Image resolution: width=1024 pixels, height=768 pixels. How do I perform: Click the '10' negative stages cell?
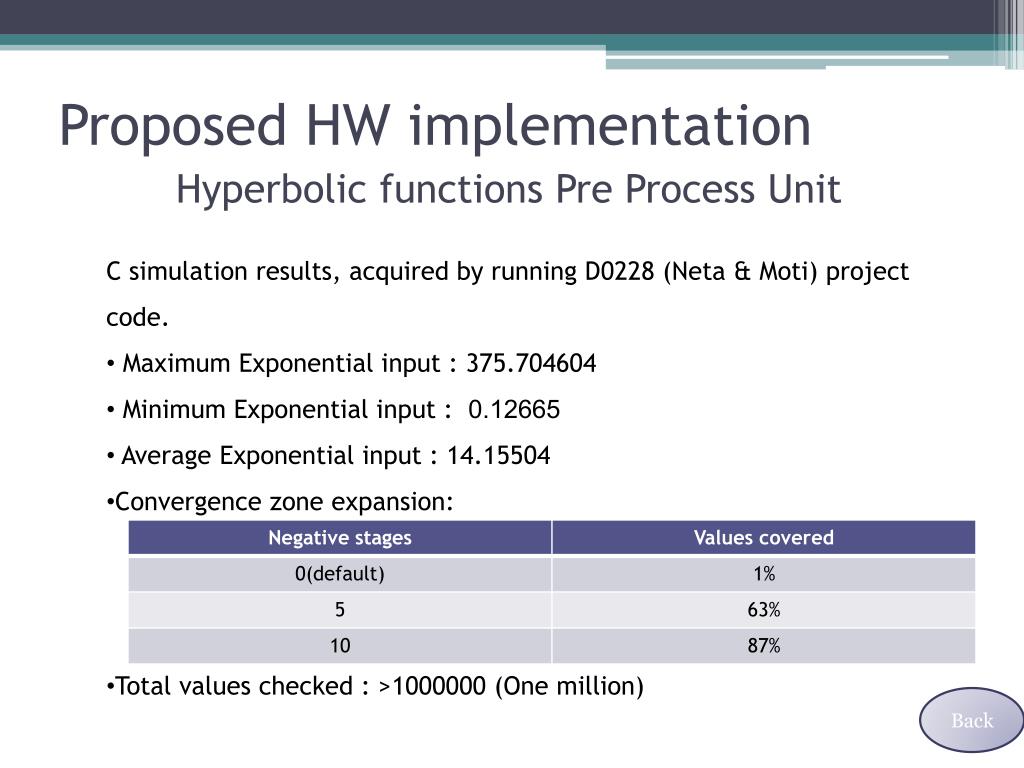(340, 645)
